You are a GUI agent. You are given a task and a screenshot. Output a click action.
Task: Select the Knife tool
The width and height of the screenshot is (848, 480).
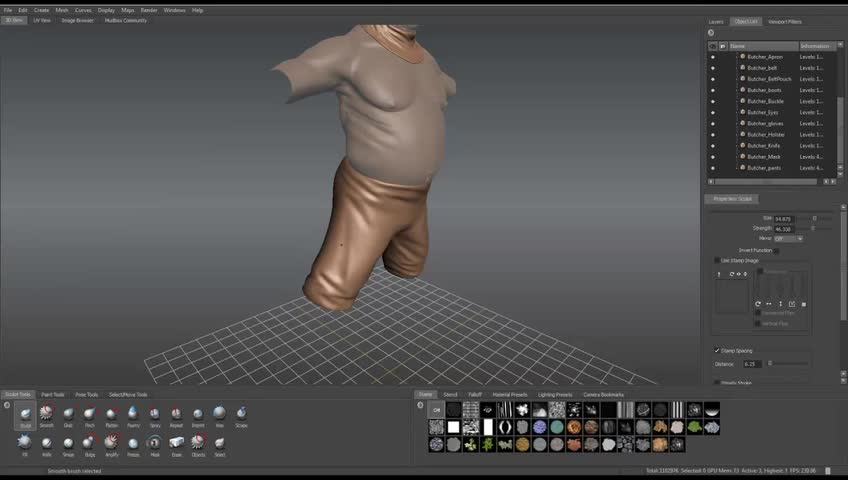[47, 445]
